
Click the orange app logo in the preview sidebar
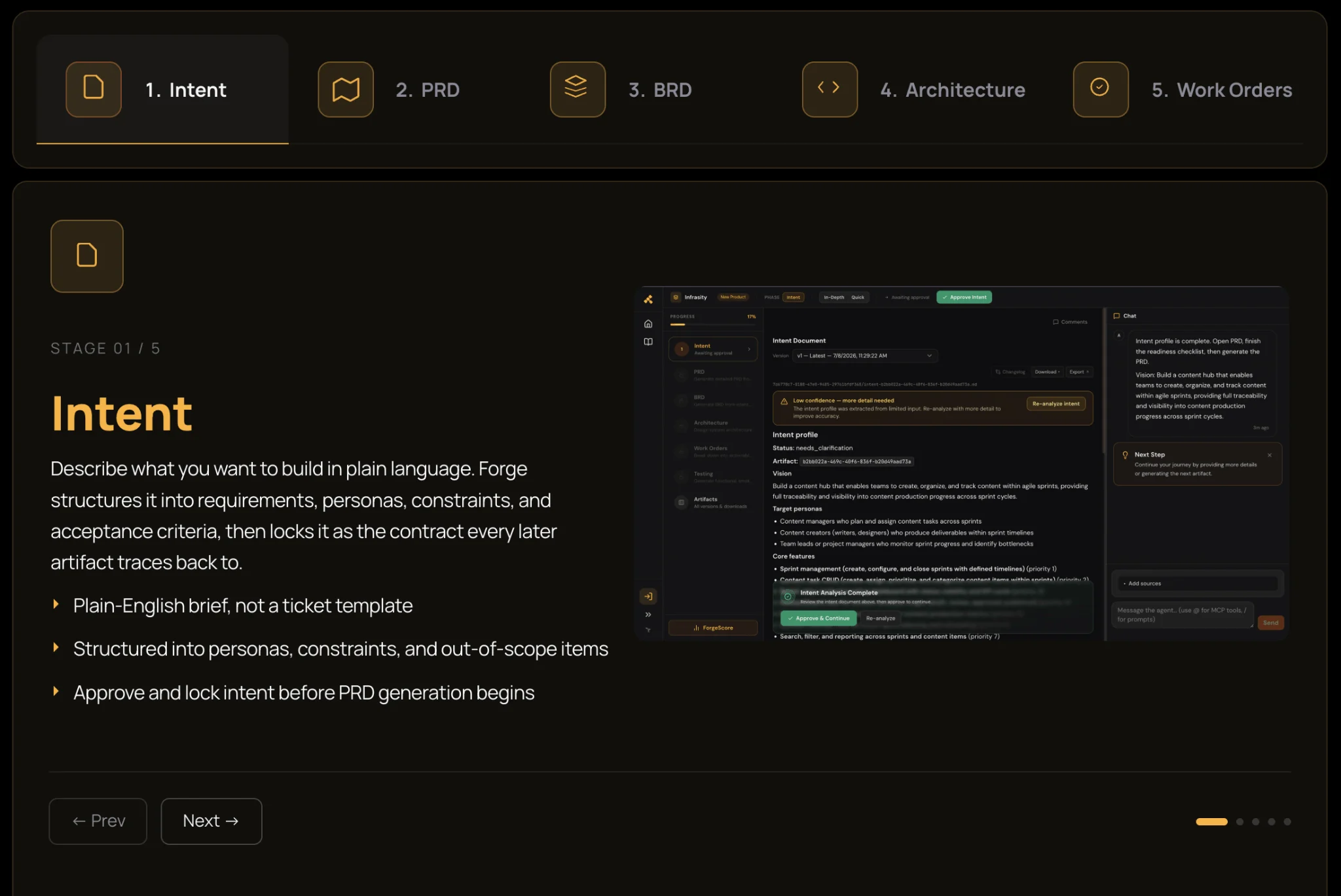[648, 299]
